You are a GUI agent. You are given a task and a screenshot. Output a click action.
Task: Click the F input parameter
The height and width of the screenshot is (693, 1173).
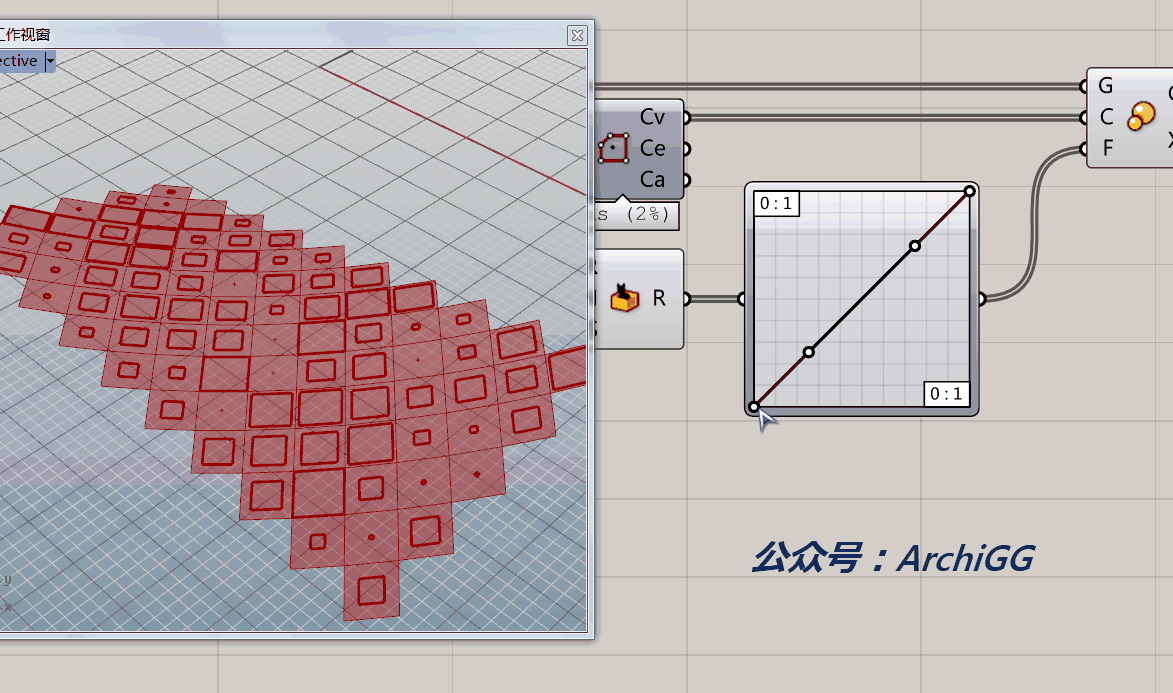[1108, 148]
